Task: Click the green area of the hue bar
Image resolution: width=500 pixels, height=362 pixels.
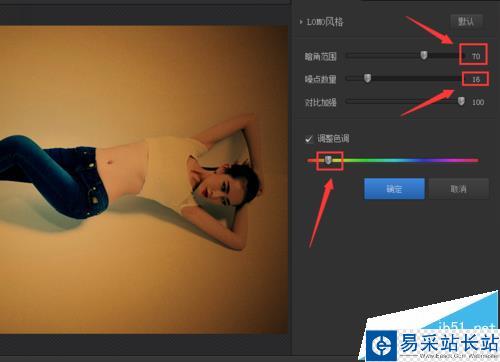Action: [x=363, y=160]
